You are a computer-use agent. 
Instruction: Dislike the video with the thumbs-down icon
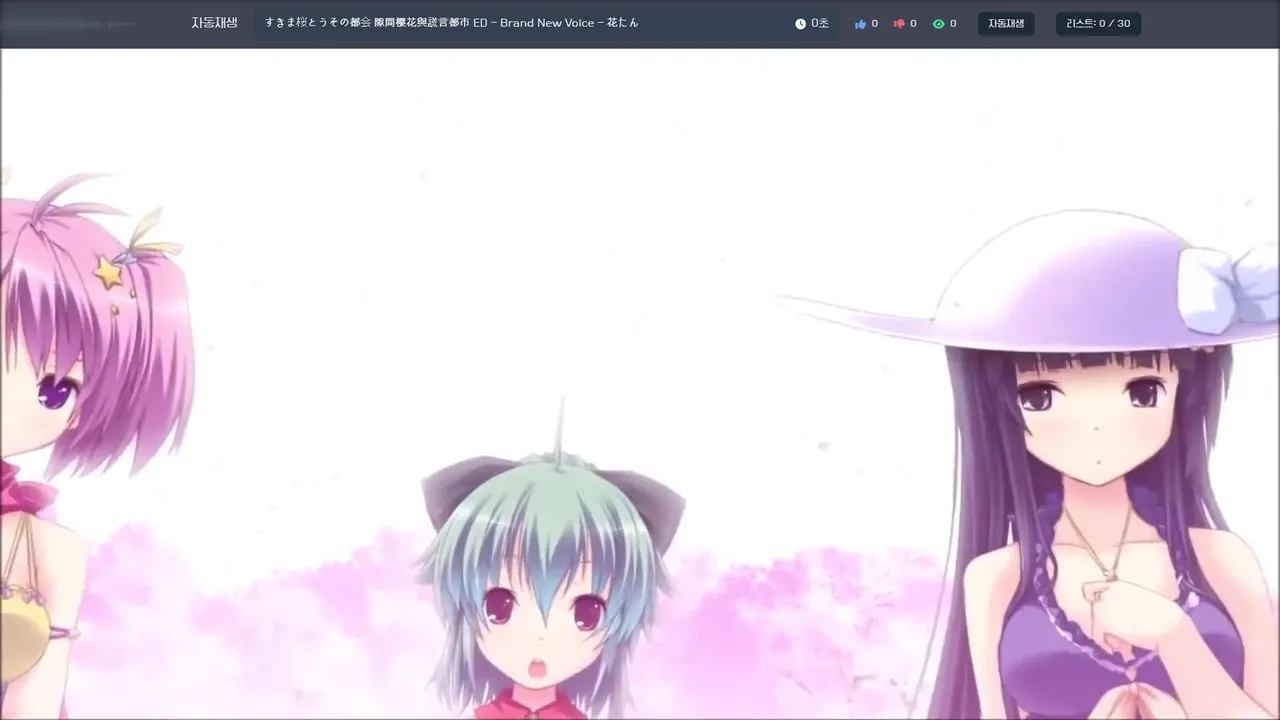coord(899,24)
